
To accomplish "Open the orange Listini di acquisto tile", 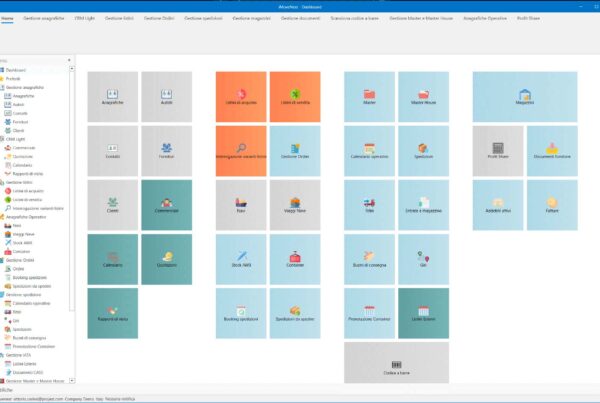I will [x=241, y=97].
